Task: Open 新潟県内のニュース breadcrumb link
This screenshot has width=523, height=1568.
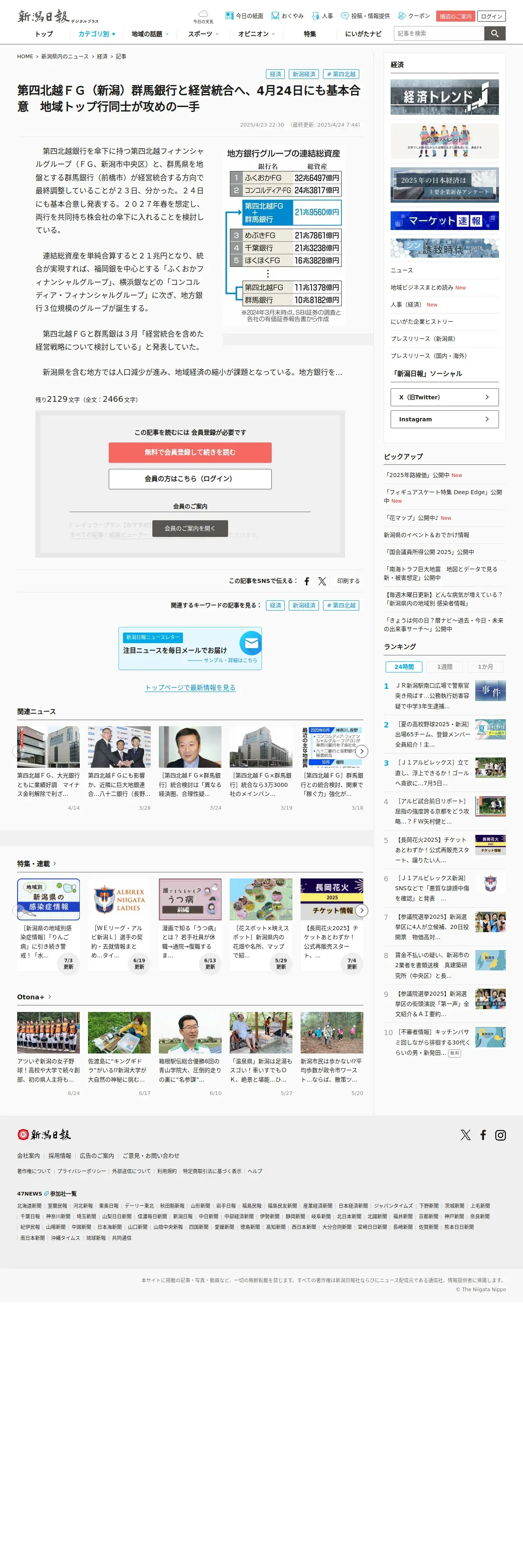Action: click(64, 57)
